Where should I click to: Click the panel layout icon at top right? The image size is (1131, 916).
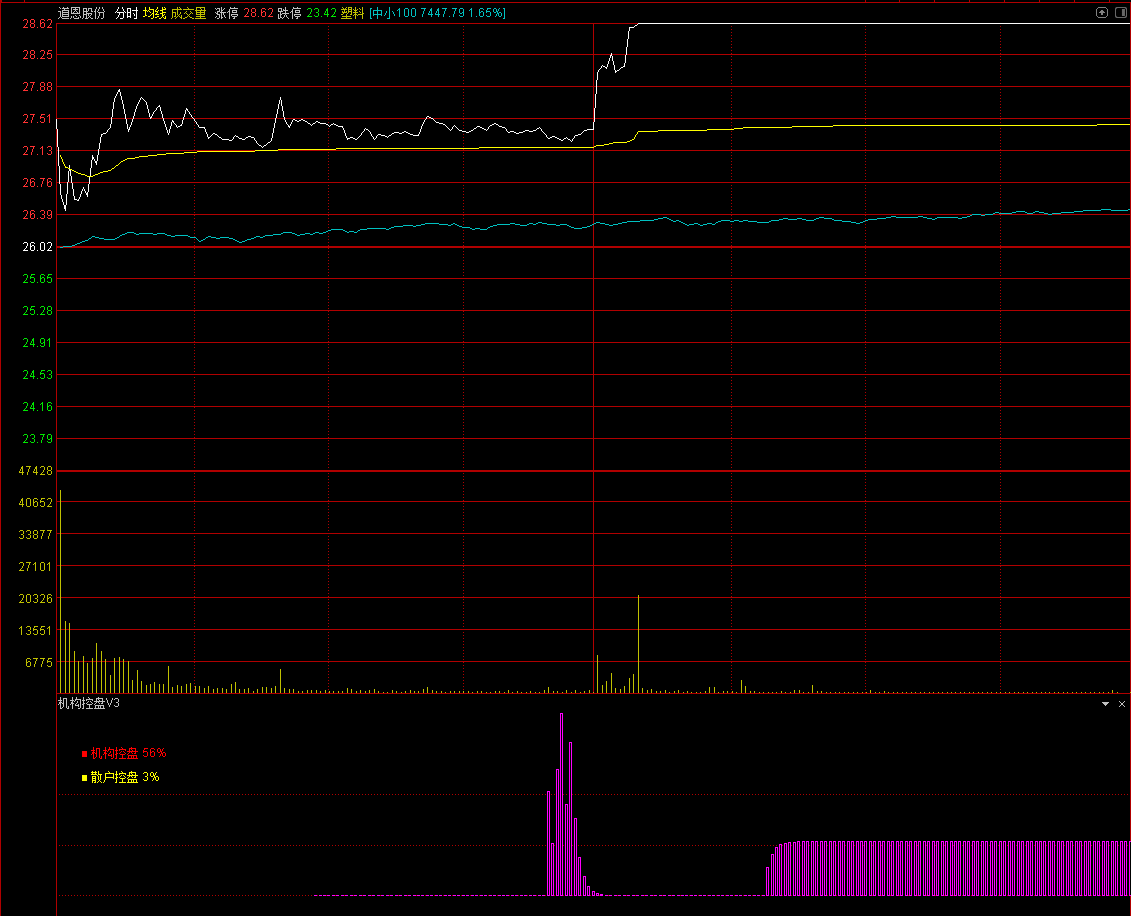click(x=1121, y=12)
